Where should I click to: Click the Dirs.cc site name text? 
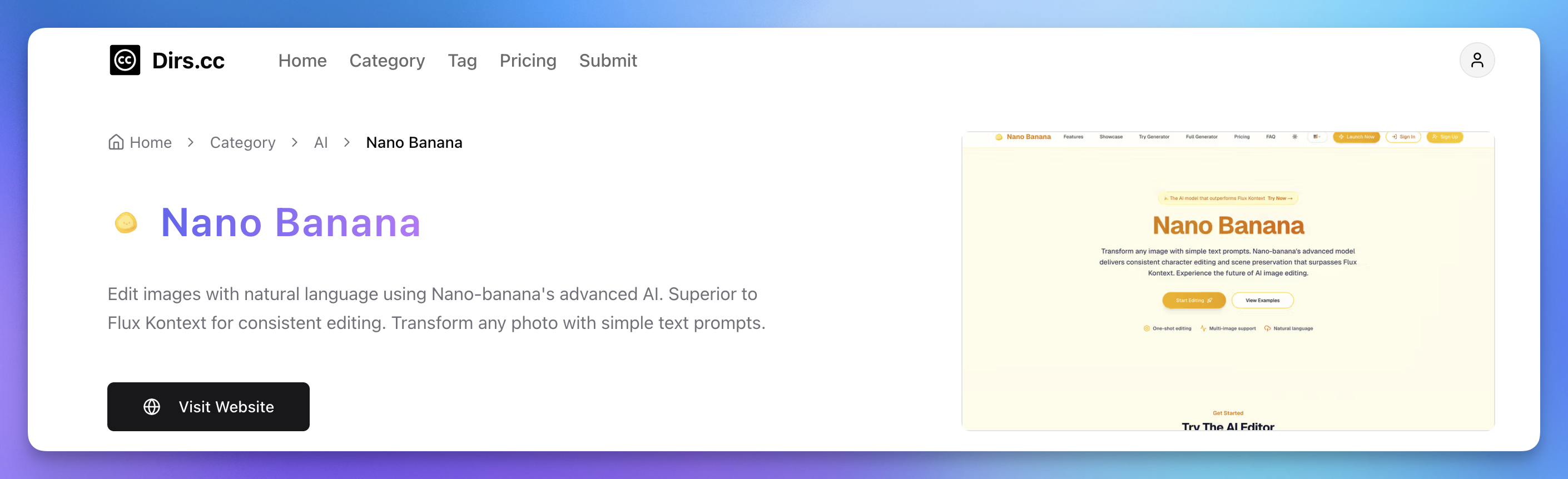[188, 61]
